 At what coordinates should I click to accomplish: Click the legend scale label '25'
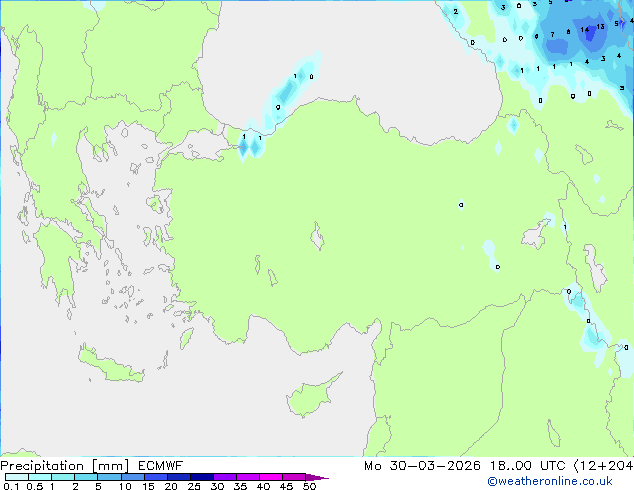tap(194, 486)
